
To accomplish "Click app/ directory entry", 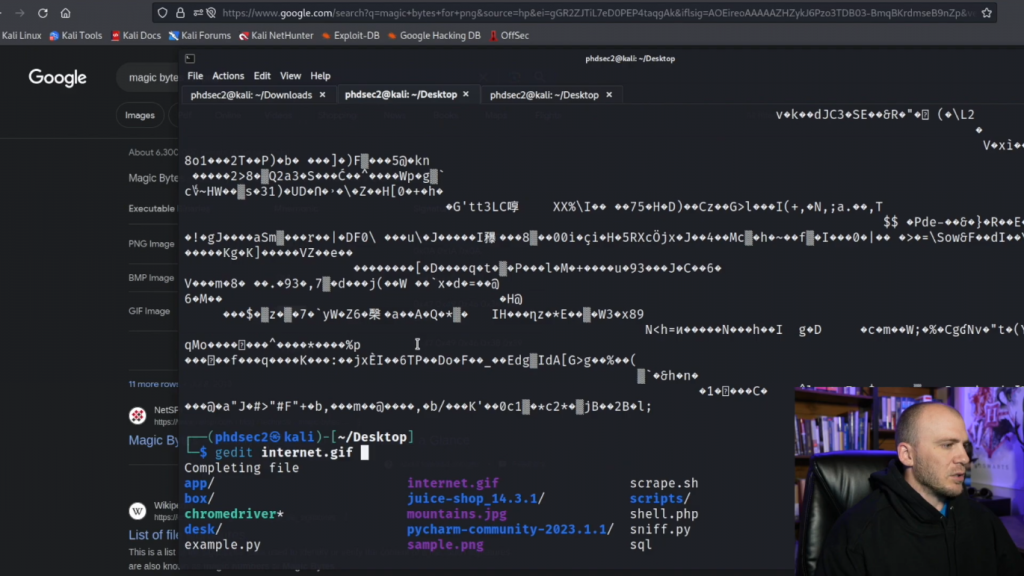I will tap(199, 483).
